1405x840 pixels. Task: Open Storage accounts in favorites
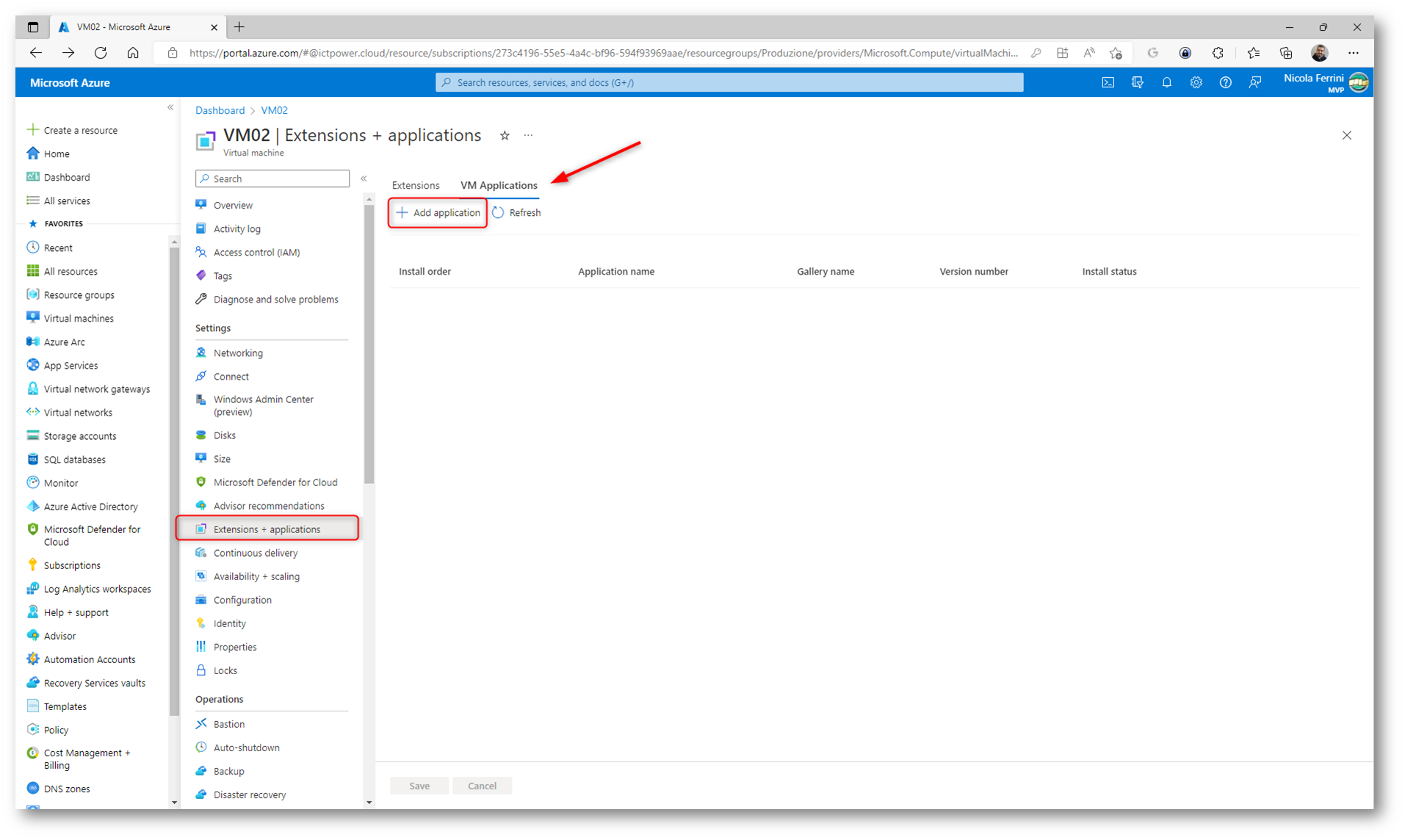pyautogui.click(x=80, y=435)
